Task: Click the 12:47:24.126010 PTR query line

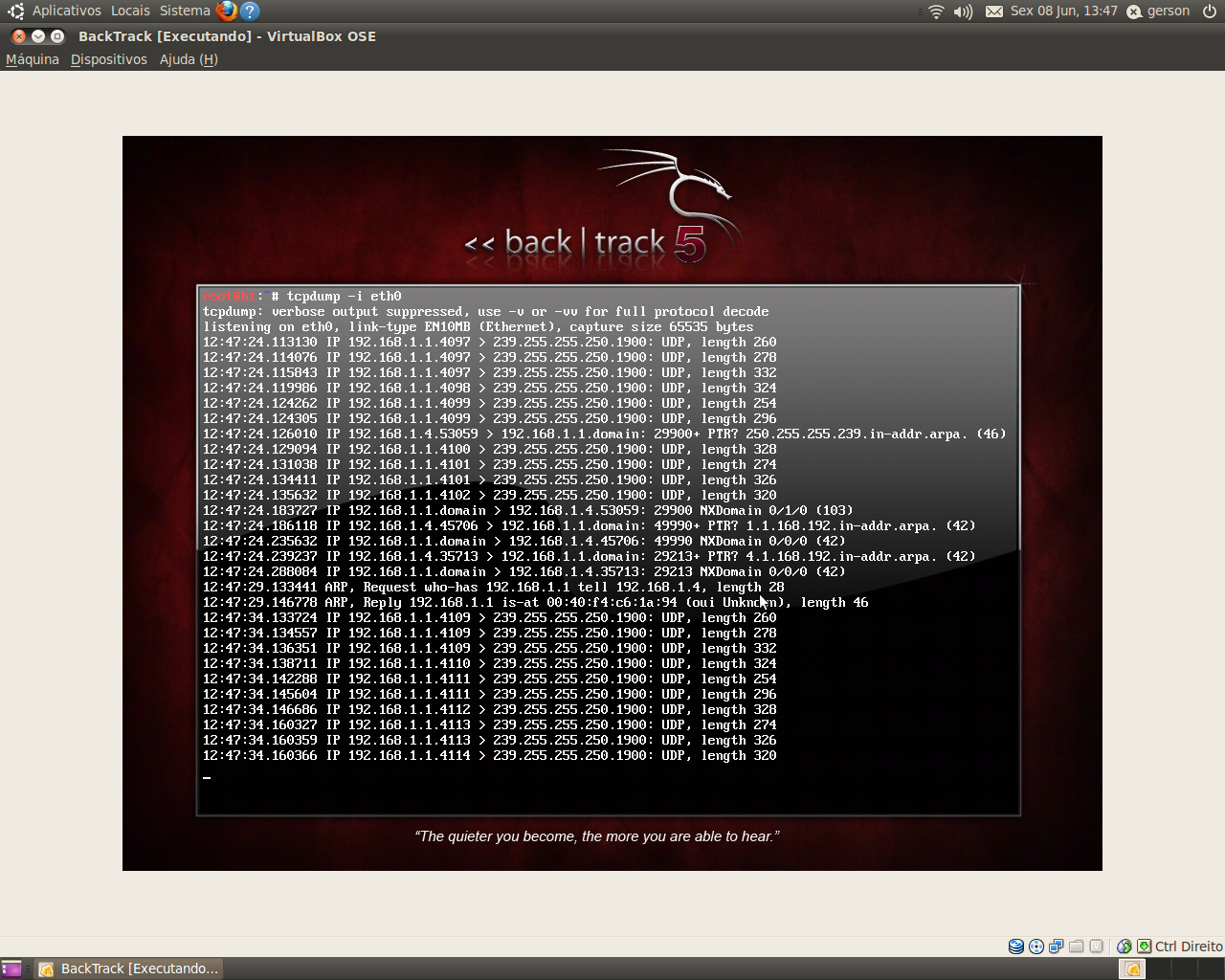Action: 604,434
